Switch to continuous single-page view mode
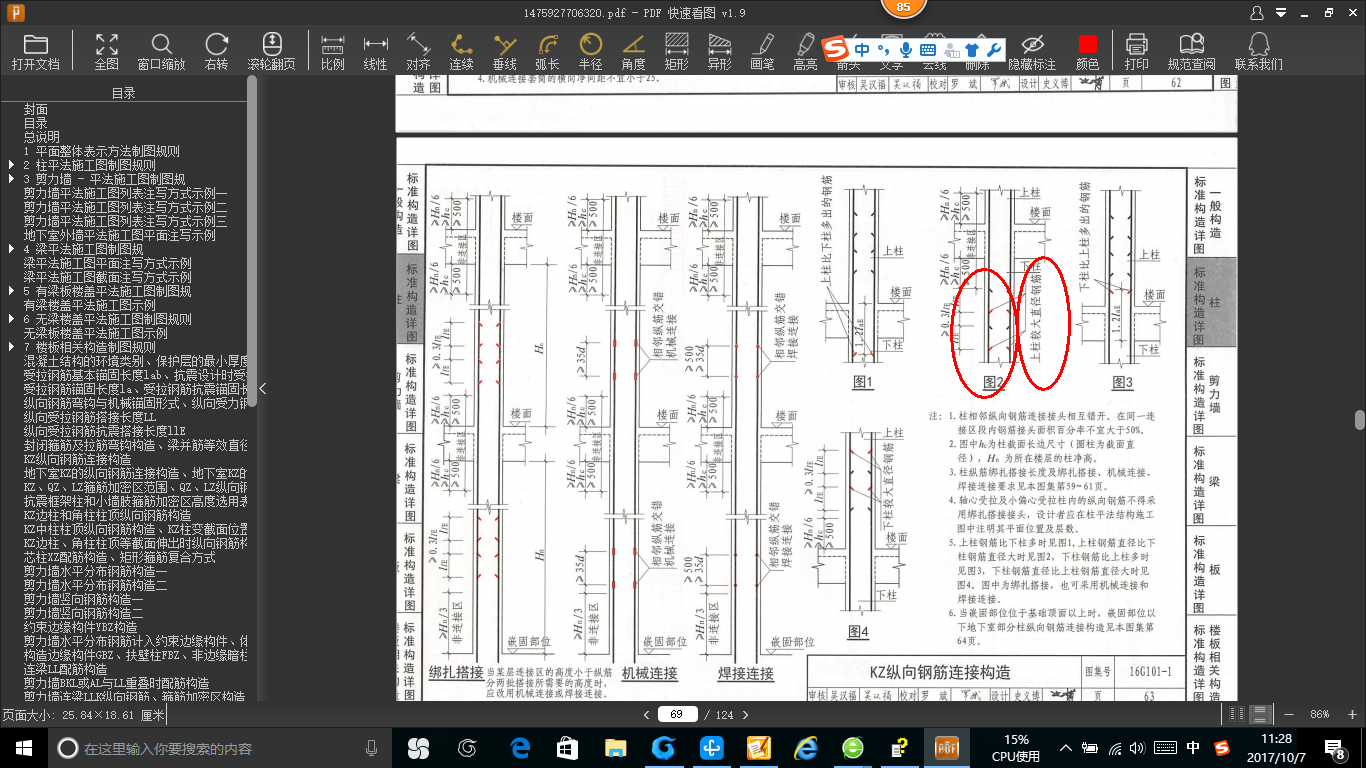The height and width of the screenshot is (768, 1366). point(1260,714)
